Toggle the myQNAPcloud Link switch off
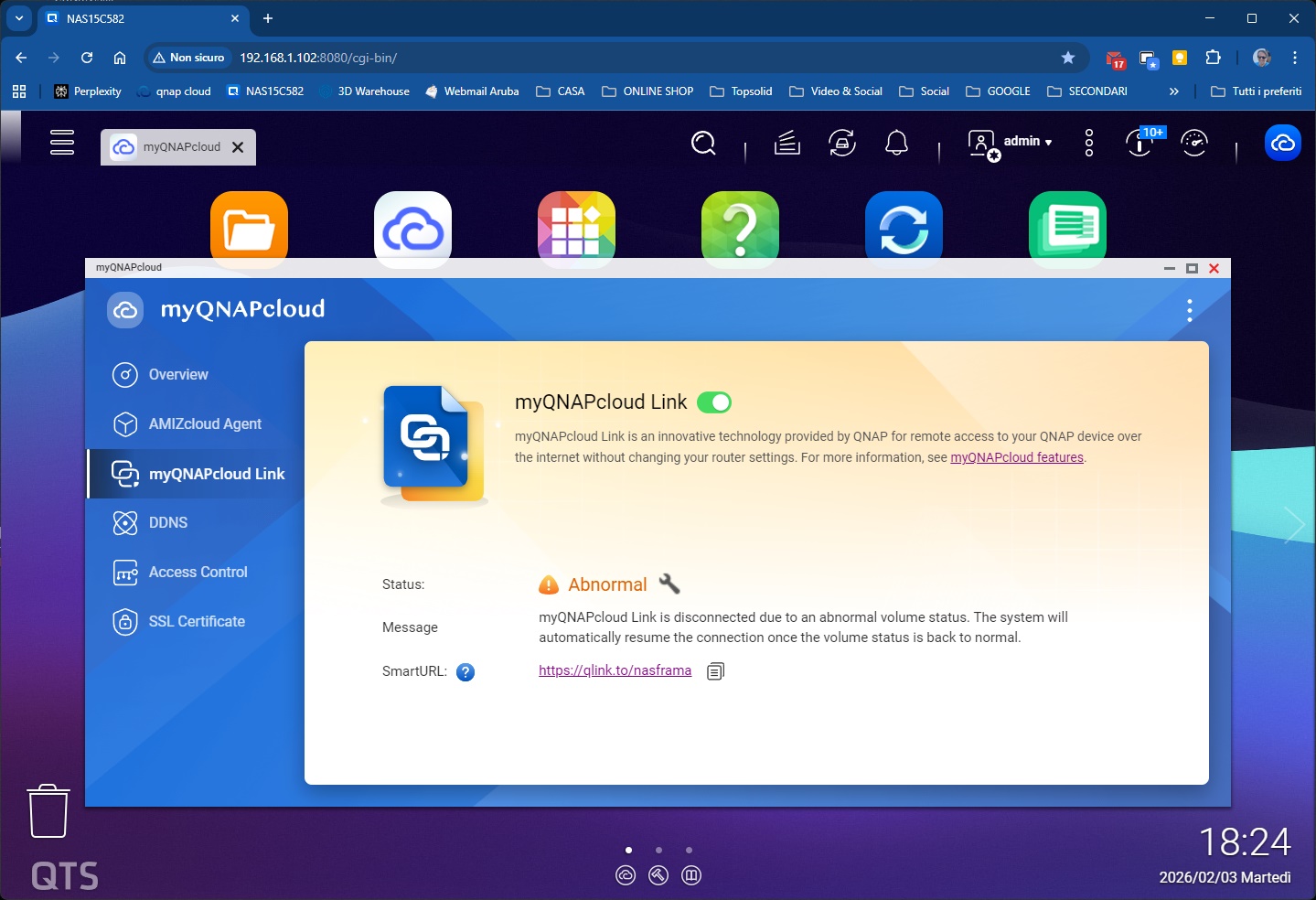The height and width of the screenshot is (900, 1316). 713,402
